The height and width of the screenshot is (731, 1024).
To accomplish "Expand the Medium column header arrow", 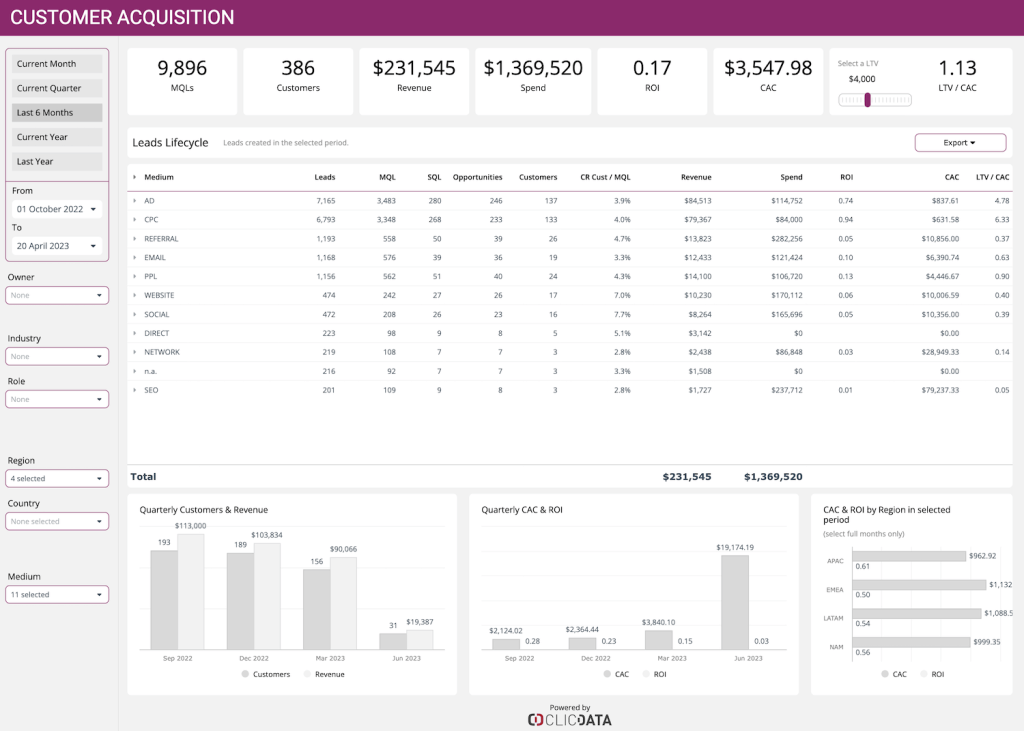I will tap(135, 177).
